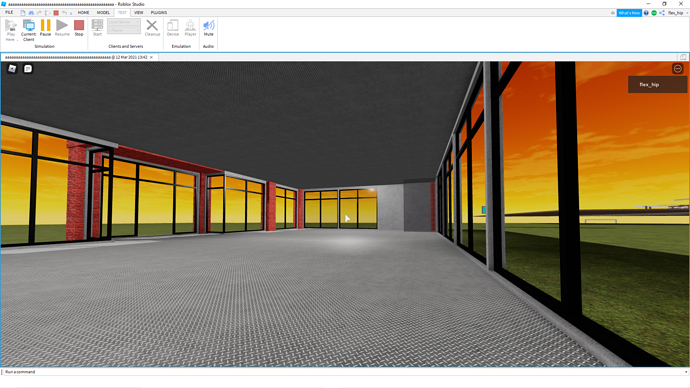Open the FILE menu
The image size is (690, 388).
[x=9, y=13]
